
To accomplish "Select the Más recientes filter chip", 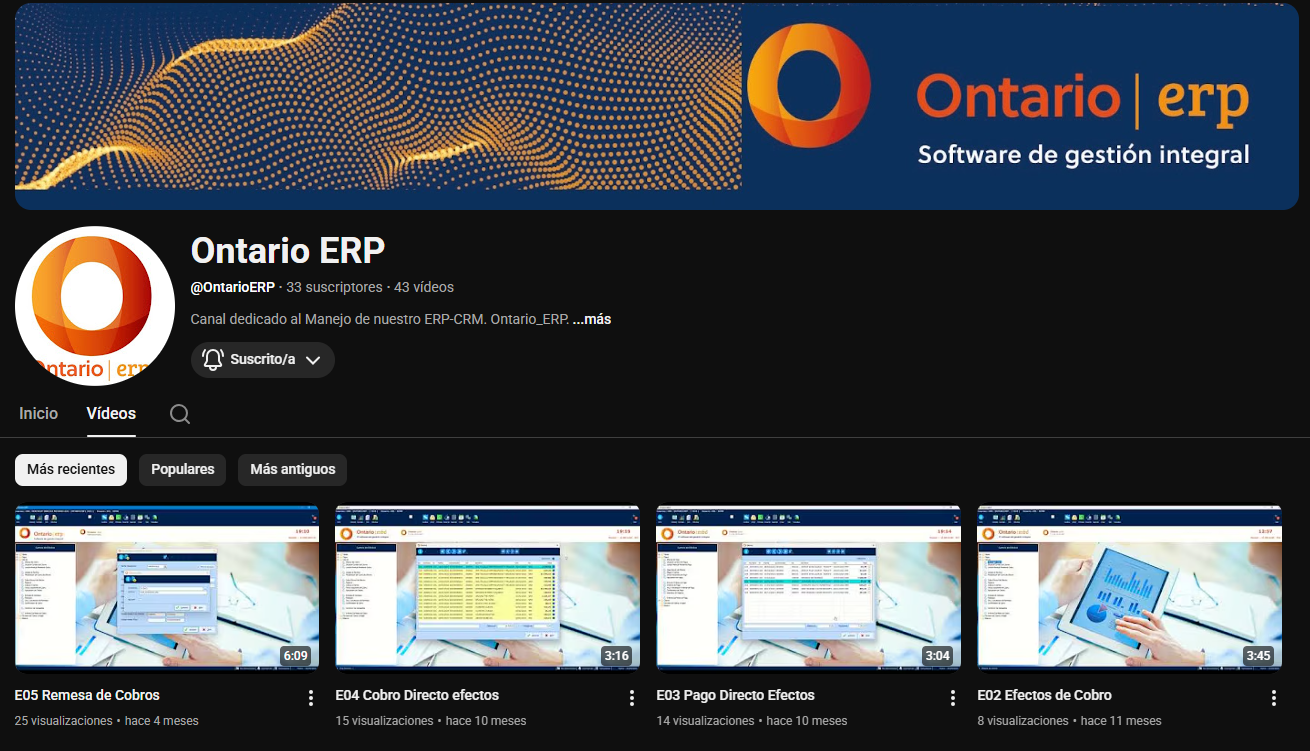I will point(71,470).
